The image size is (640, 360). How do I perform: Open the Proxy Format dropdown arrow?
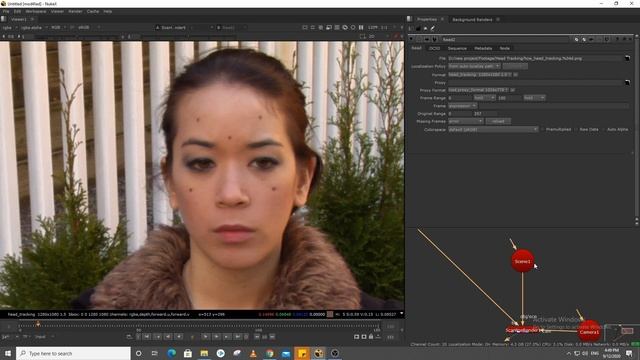tap(513, 90)
